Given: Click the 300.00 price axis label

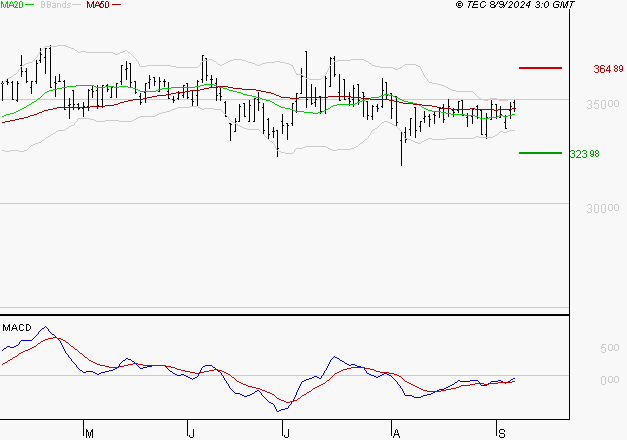Looking at the screenshot, I should point(603,208).
